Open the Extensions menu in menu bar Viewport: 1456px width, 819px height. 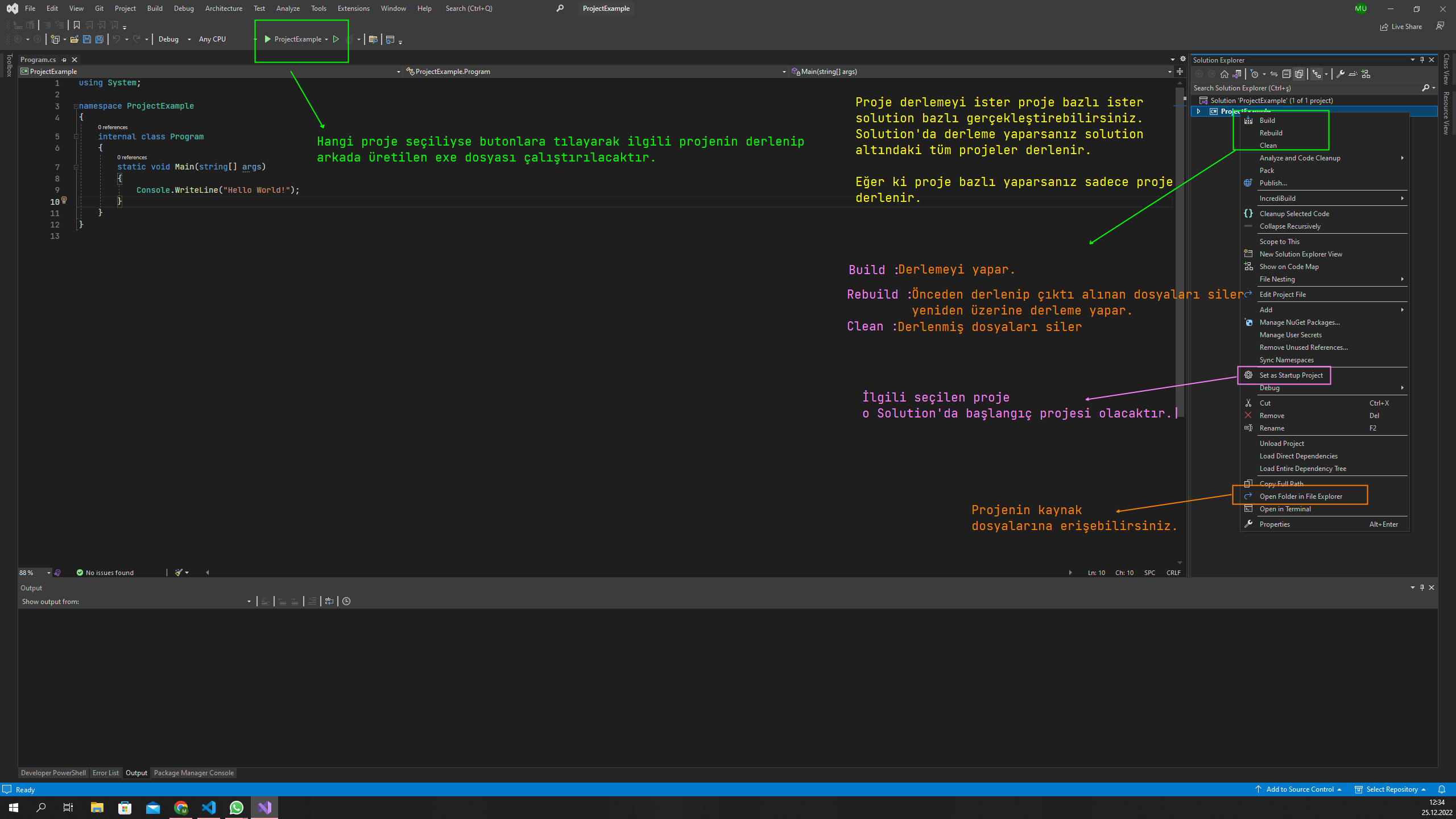[x=353, y=9]
